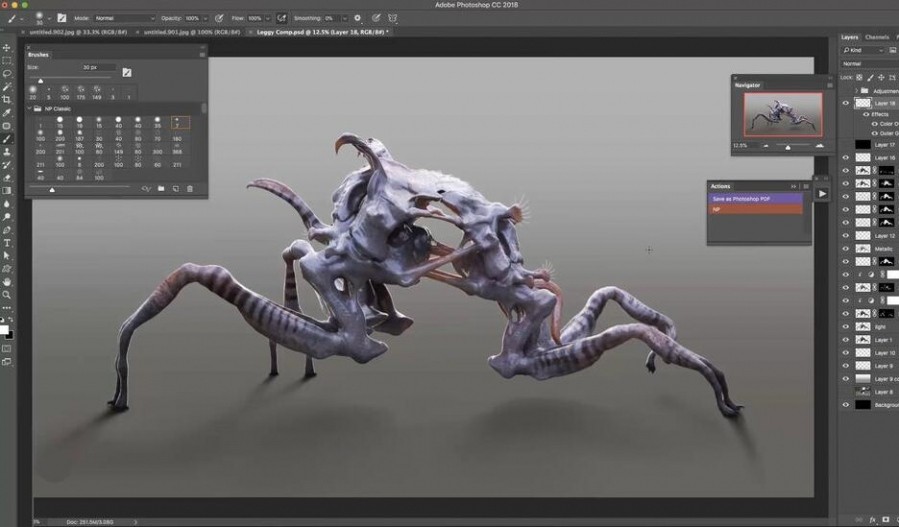Open smoothing options gear
Viewport: 899px width, 527px height.
(358, 18)
